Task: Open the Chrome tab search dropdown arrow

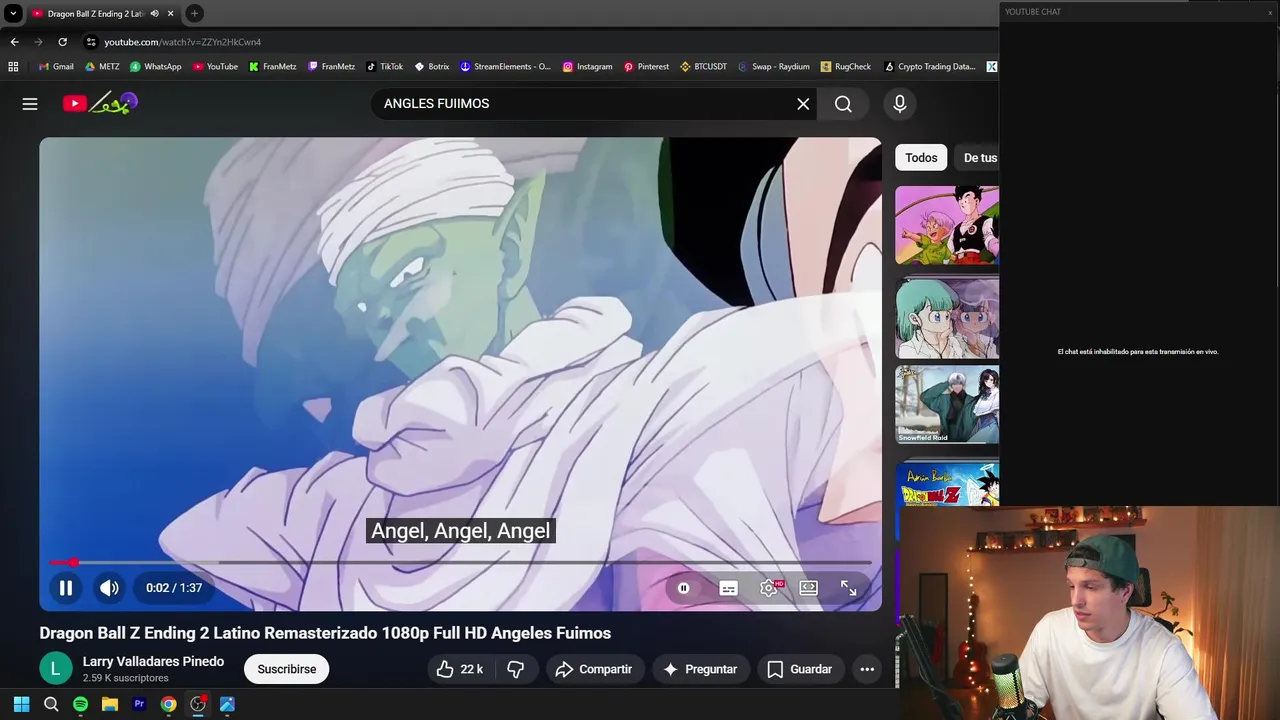Action: 13,13
